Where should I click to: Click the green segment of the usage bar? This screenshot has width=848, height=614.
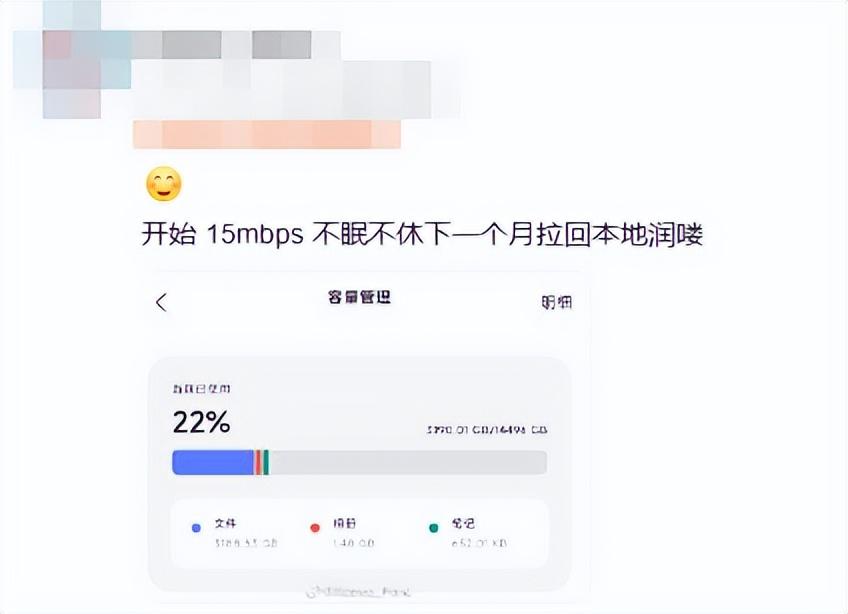point(266,463)
